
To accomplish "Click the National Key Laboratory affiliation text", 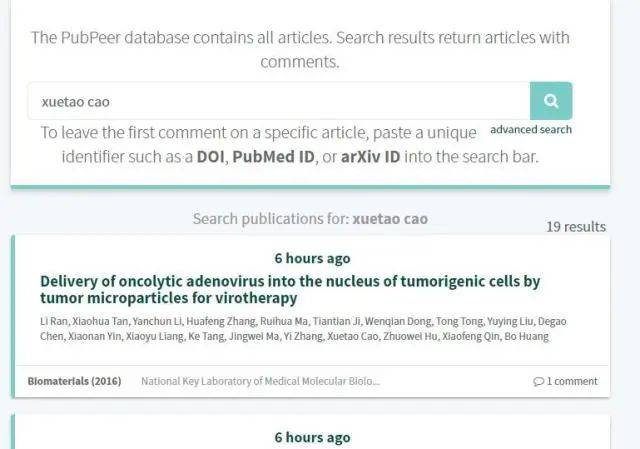I will pos(260,381).
